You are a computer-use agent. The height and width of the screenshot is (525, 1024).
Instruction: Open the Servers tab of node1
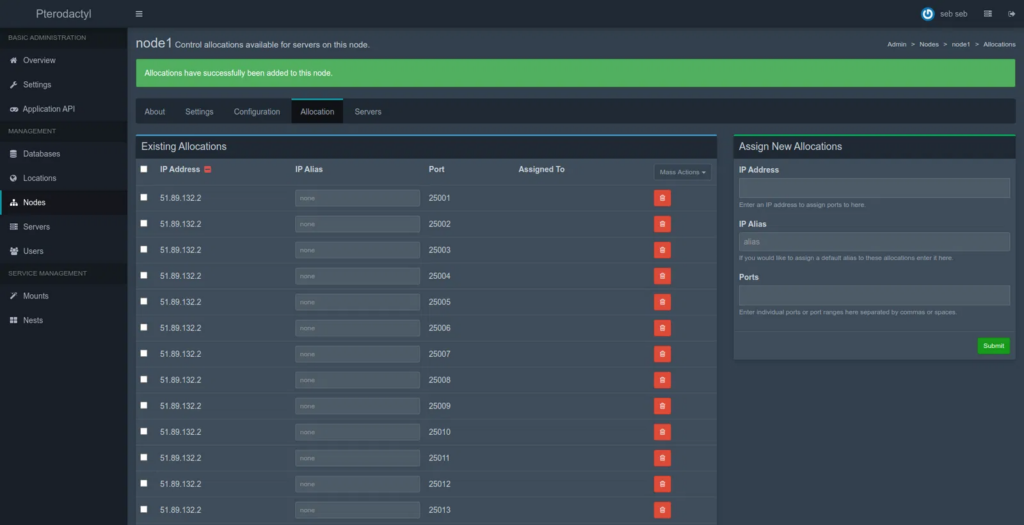368,112
